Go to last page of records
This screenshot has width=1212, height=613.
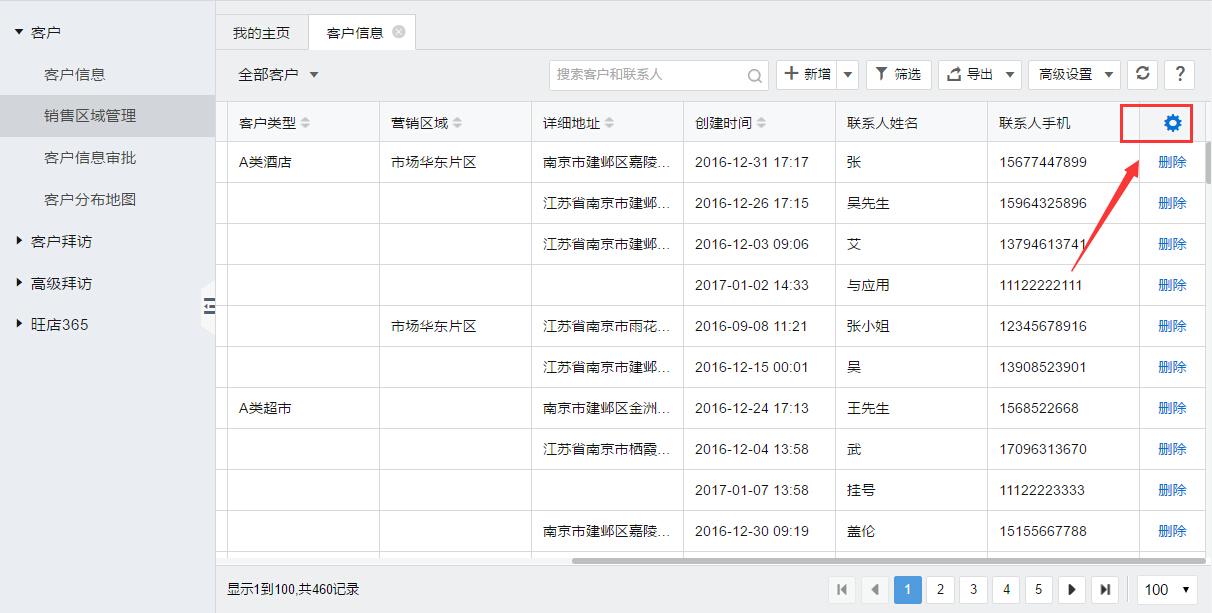pos(1104,590)
